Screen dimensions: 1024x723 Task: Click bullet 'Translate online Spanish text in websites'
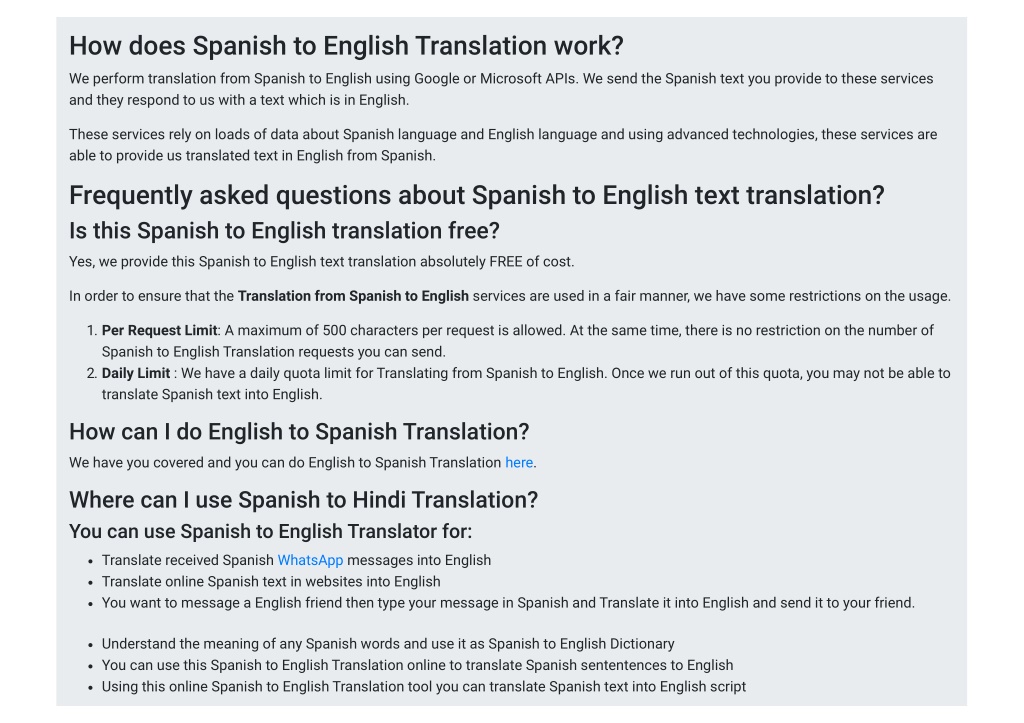click(x=271, y=582)
